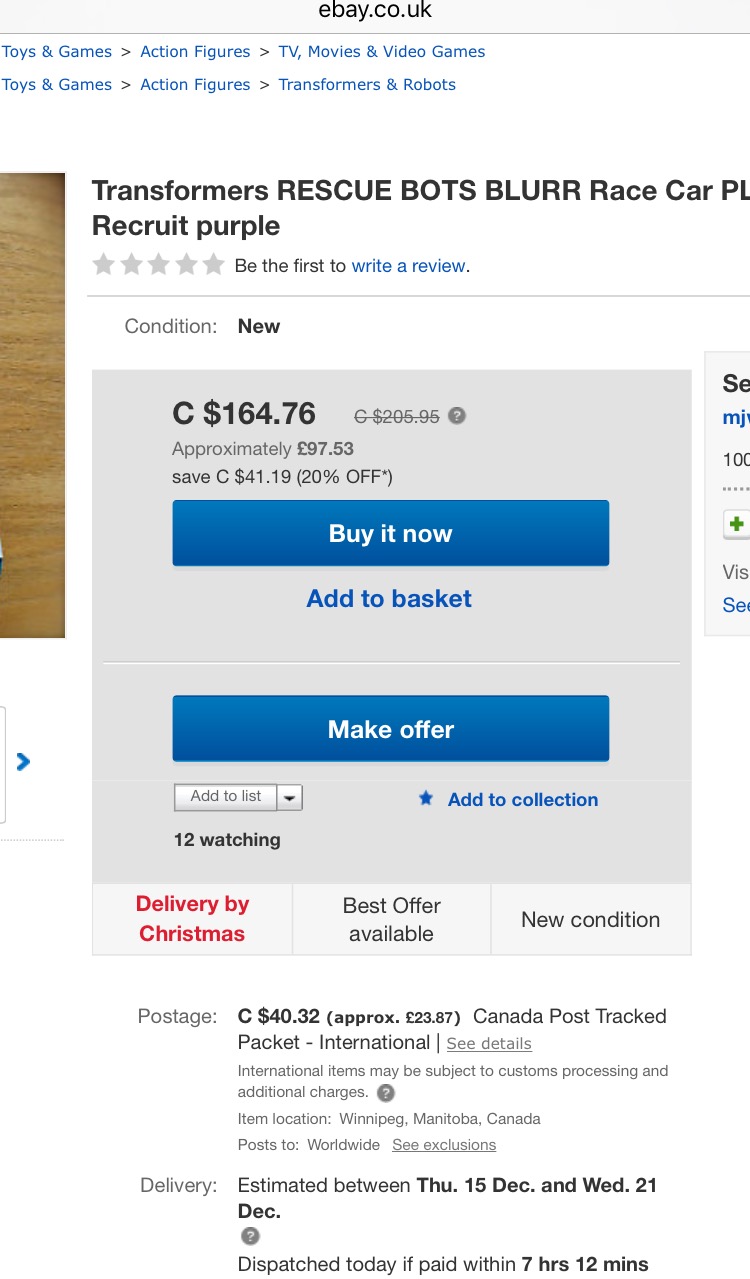Image resolution: width=750 pixels, height=1279 pixels.
Task: Click Add to basket link
Action: click(x=389, y=598)
